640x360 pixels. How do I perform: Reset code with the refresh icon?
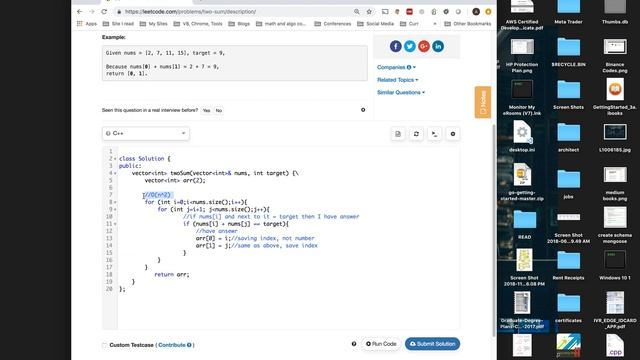coord(416,134)
